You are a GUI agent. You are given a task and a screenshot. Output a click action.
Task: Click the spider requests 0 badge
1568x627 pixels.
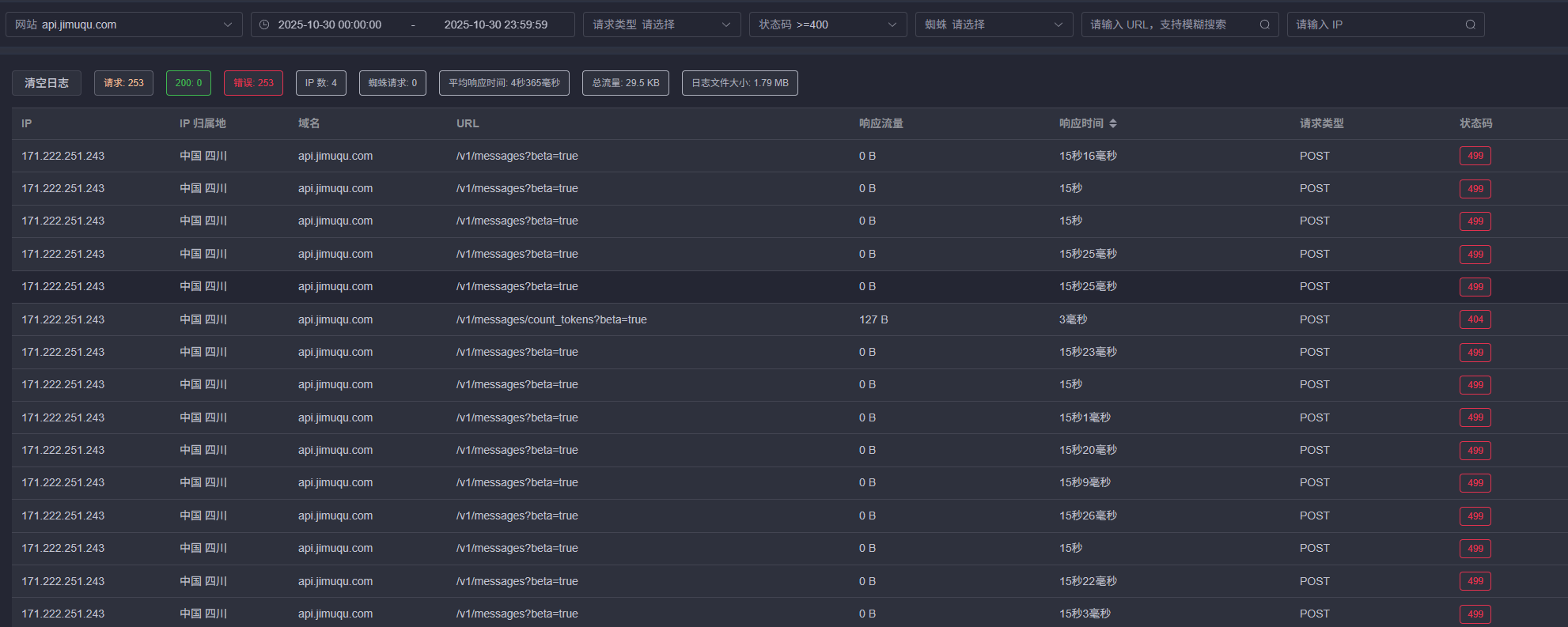392,83
